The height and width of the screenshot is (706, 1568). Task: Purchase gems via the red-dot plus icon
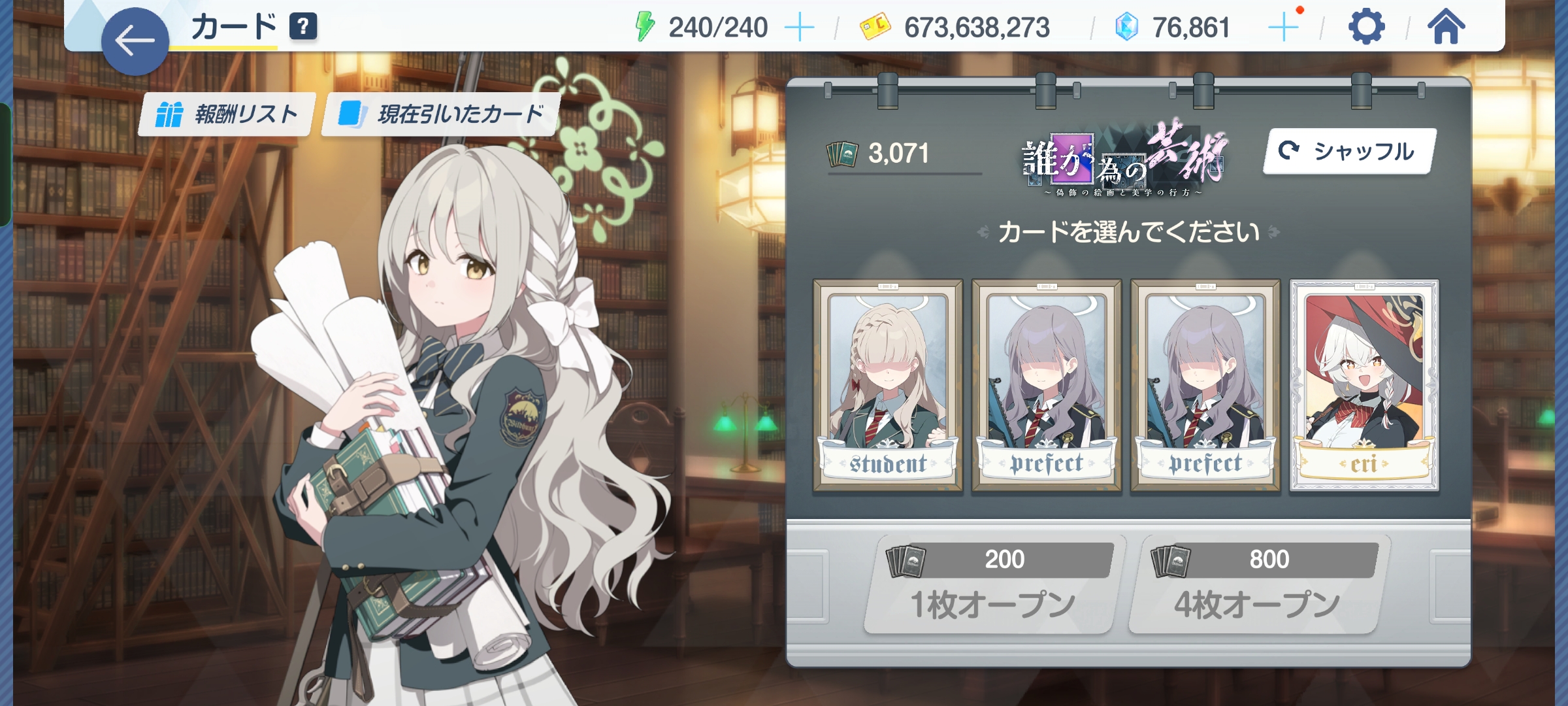pyautogui.click(x=1284, y=26)
